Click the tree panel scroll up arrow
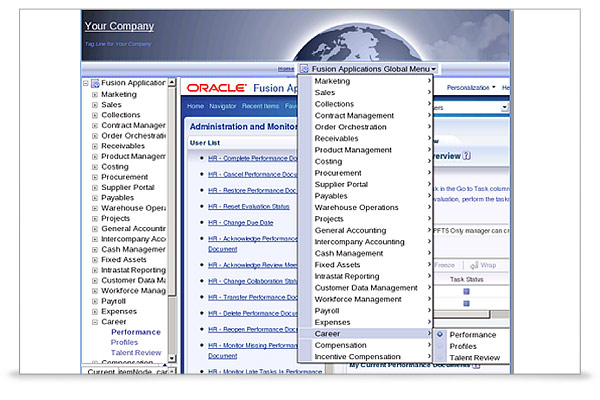600x400 pixels. pyautogui.click(x=172, y=82)
